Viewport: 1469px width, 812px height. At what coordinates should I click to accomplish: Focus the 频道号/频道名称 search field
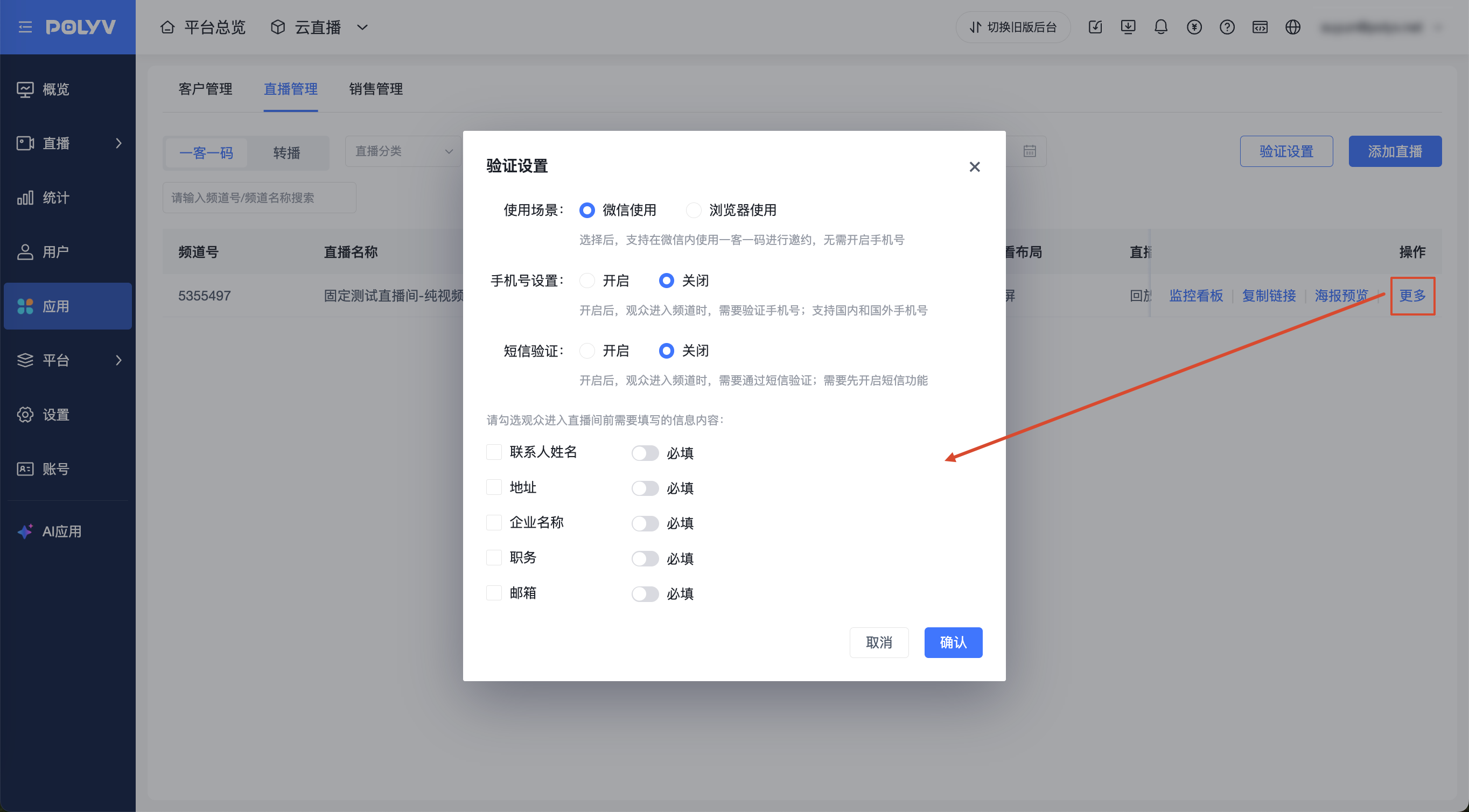click(x=260, y=198)
